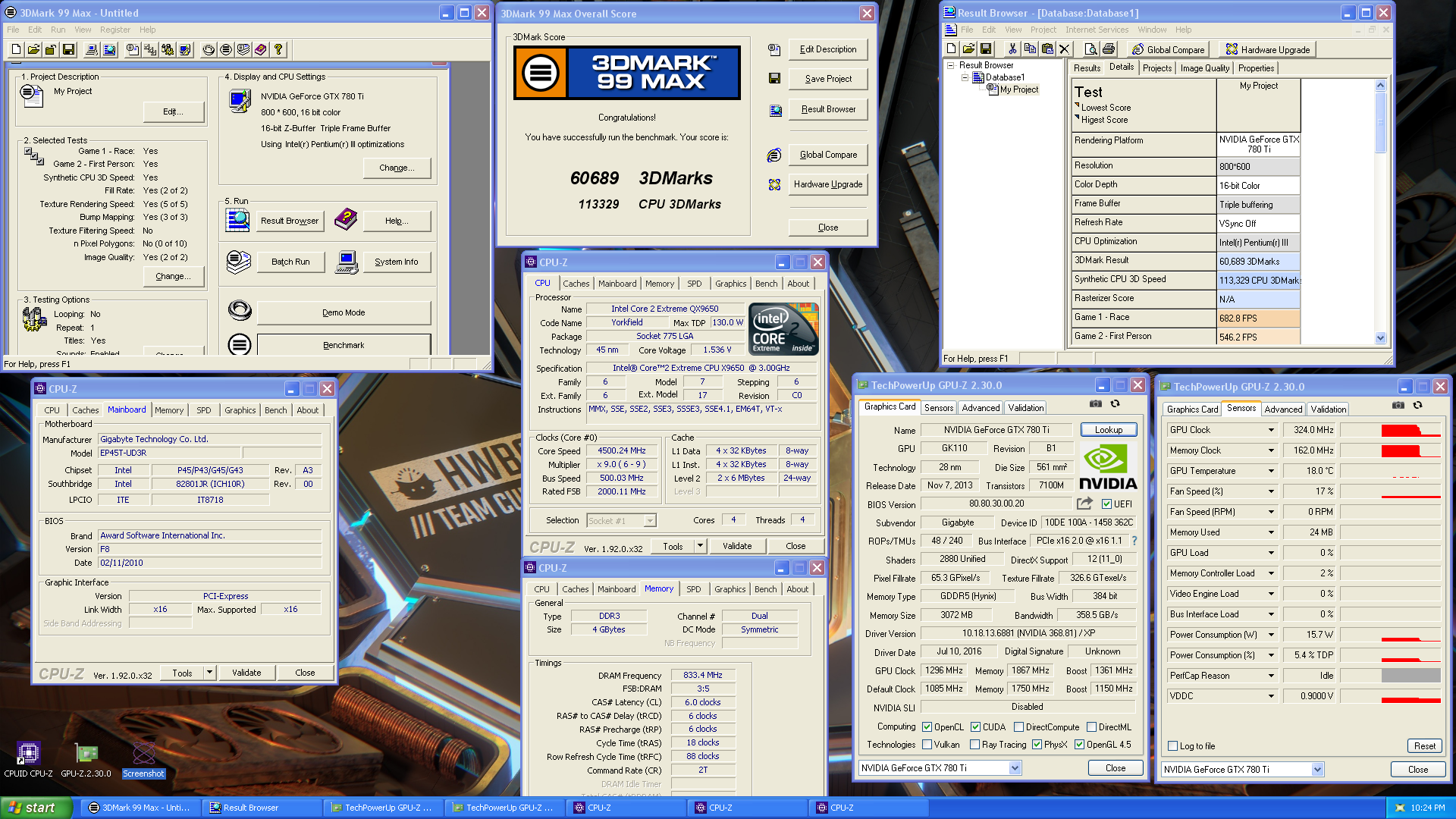Click the Benchmark button in 3DMark

pos(344,345)
